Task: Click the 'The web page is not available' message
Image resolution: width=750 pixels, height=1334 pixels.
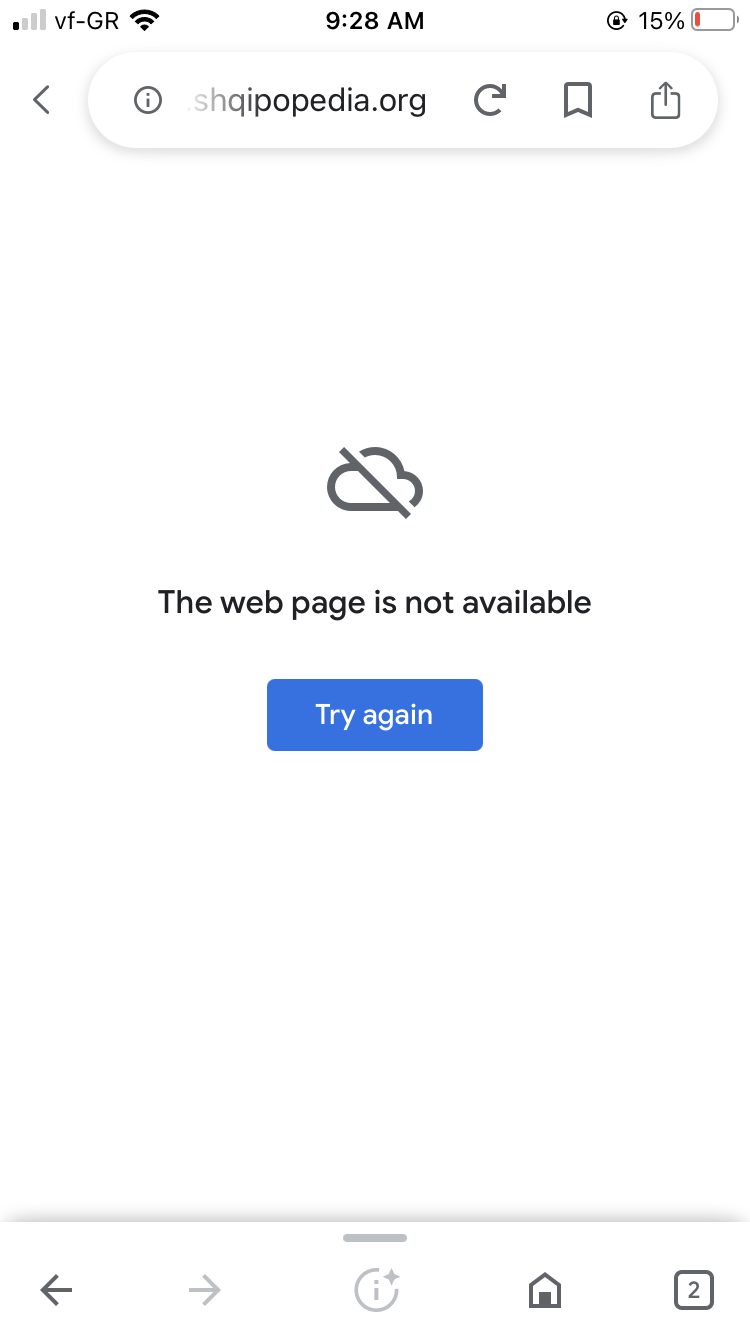Action: pos(375,602)
